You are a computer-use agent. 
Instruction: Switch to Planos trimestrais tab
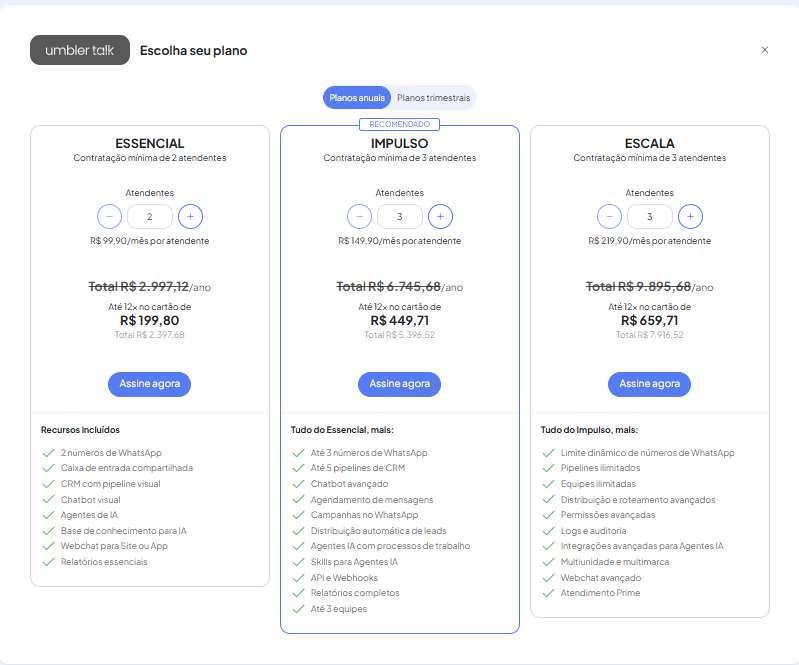(434, 97)
